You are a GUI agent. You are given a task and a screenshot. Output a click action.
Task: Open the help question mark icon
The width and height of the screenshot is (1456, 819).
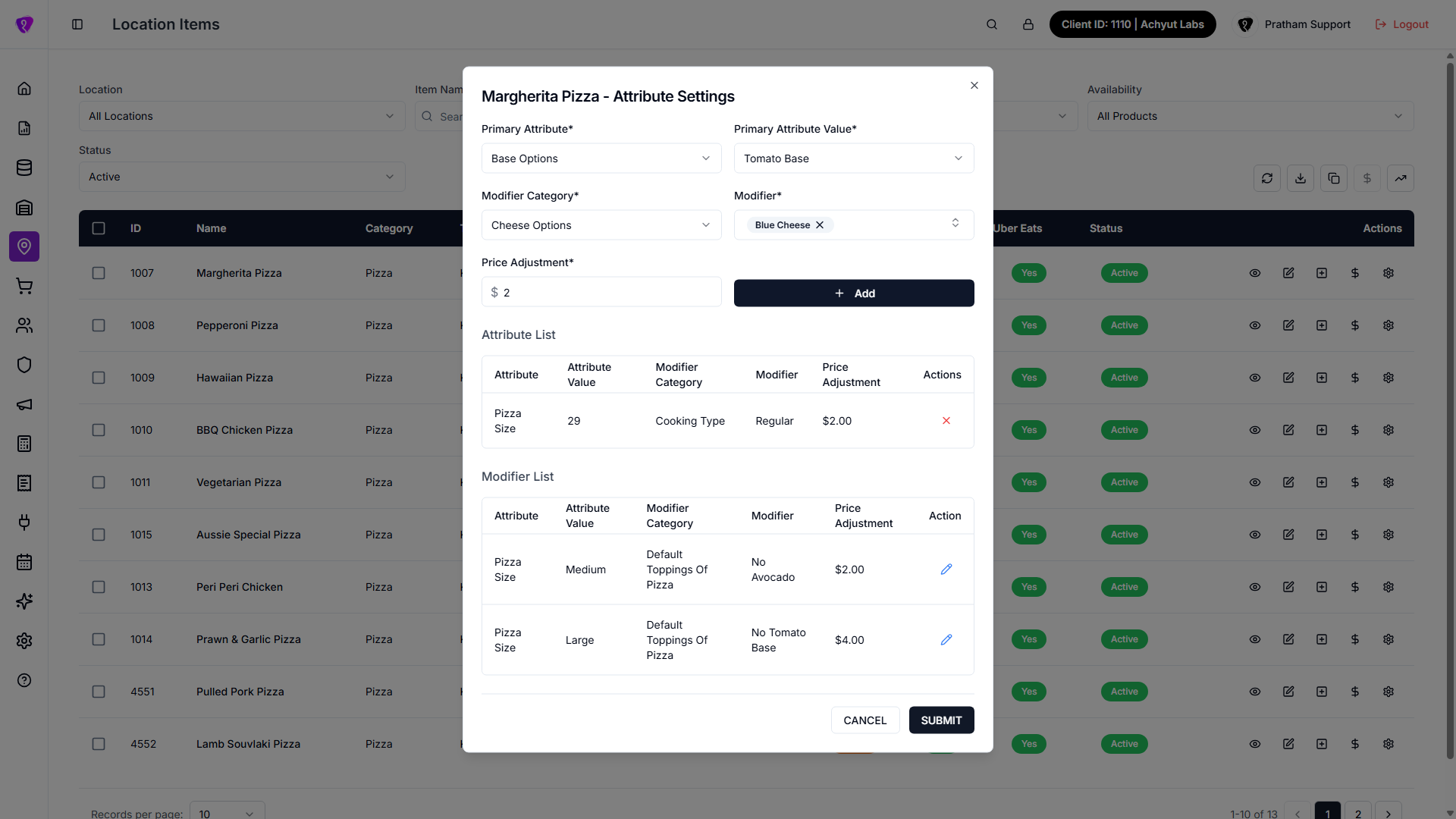point(24,680)
